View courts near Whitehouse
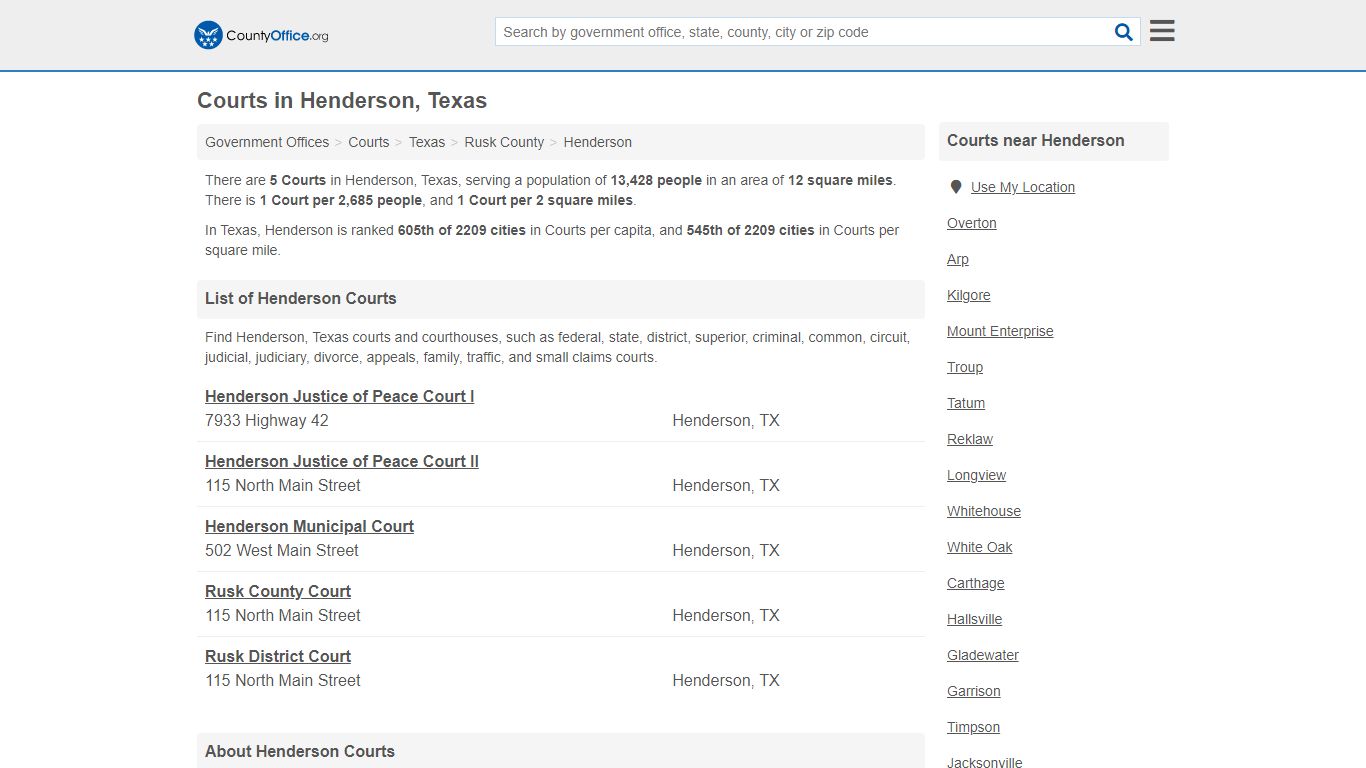This screenshot has width=1366, height=768. [x=984, y=511]
